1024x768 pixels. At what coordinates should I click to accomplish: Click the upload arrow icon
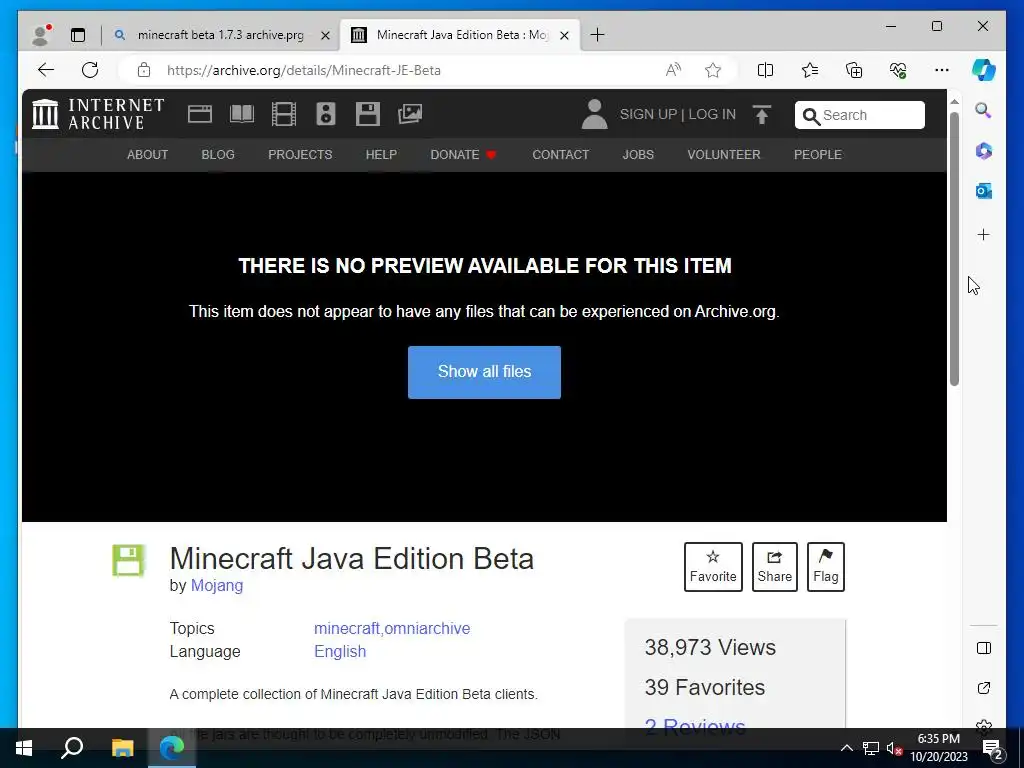point(761,114)
